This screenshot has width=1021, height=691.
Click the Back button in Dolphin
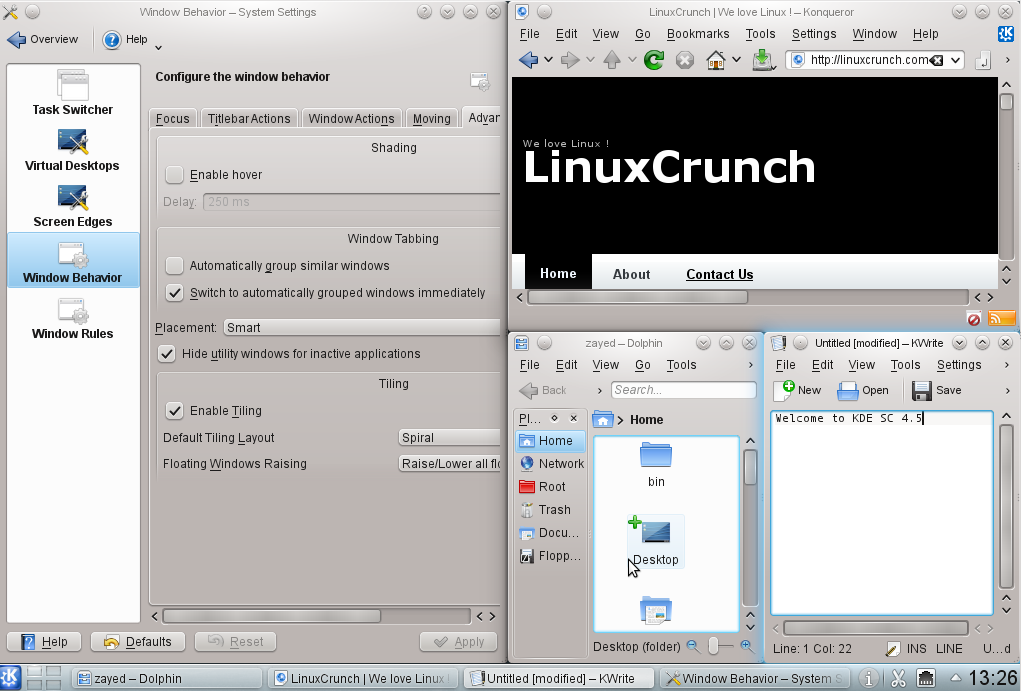[543, 390]
